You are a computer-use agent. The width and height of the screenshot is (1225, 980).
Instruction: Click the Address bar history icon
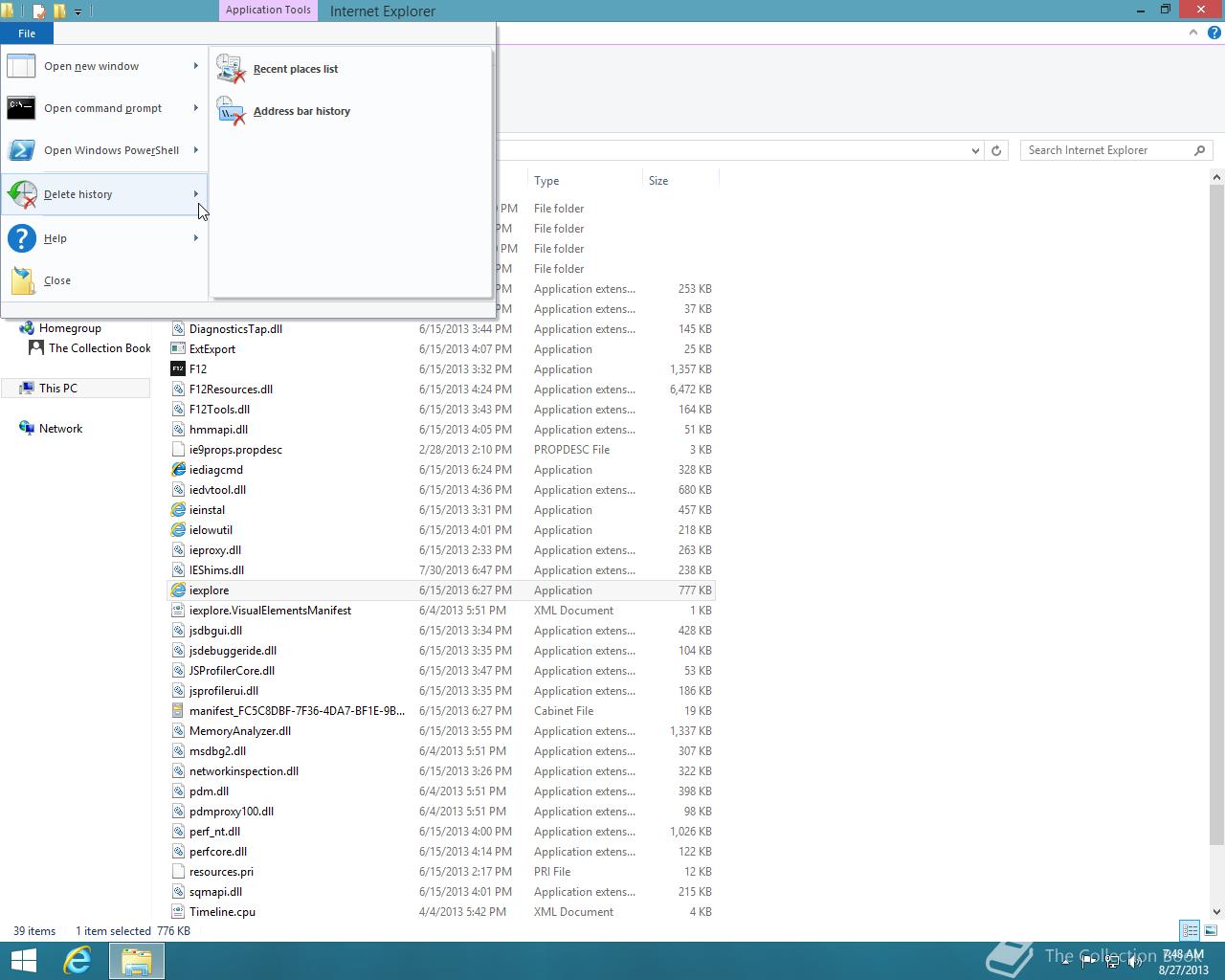tap(231, 111)
